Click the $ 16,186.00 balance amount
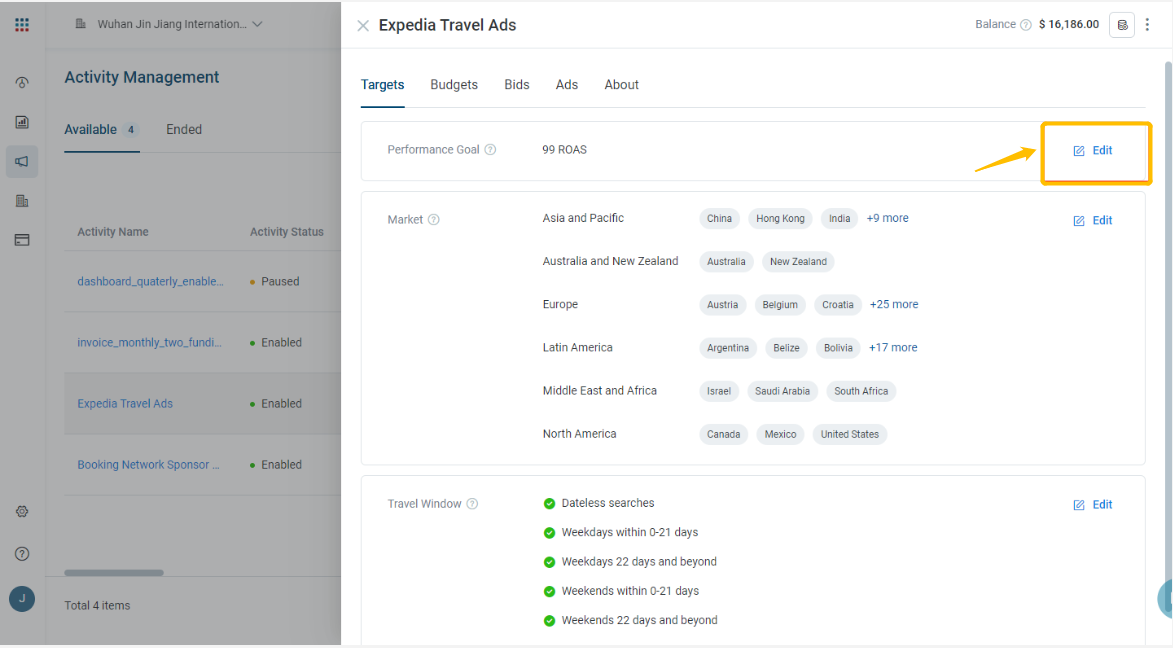This screenshot has height=648, width=1173. 1069,24
